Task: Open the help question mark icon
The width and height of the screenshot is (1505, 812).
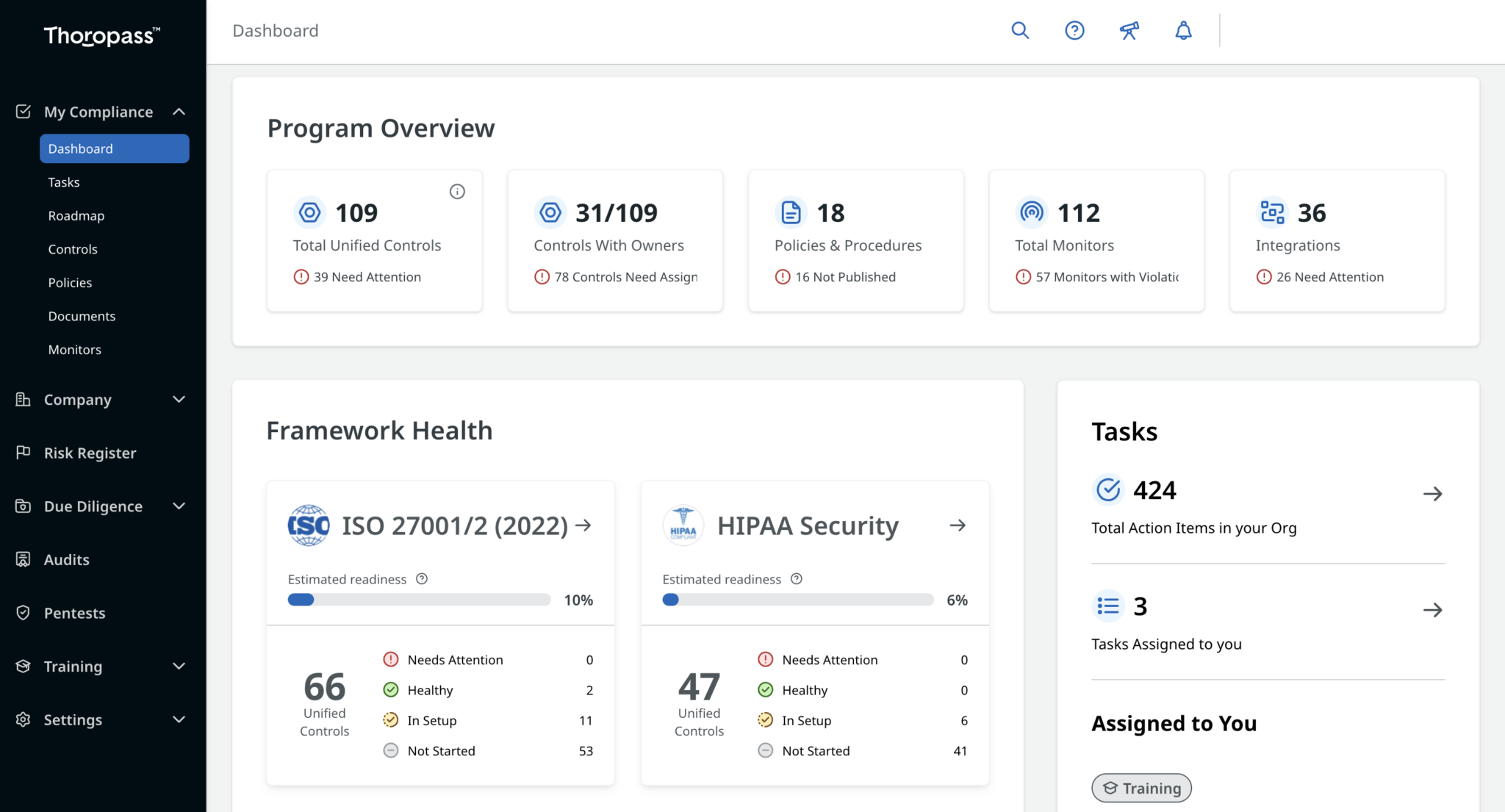Action: pos(1074,30)
